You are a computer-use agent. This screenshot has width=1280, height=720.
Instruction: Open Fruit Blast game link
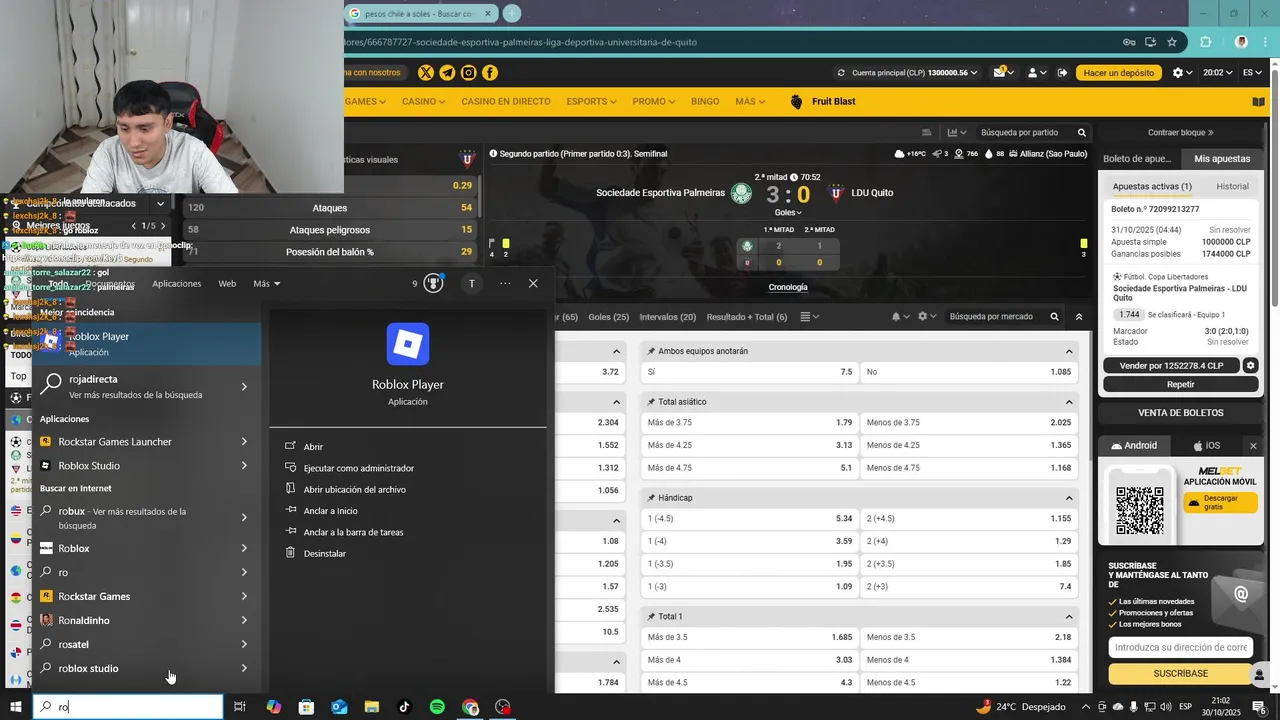pyautogui.click(x=822, y=101)
